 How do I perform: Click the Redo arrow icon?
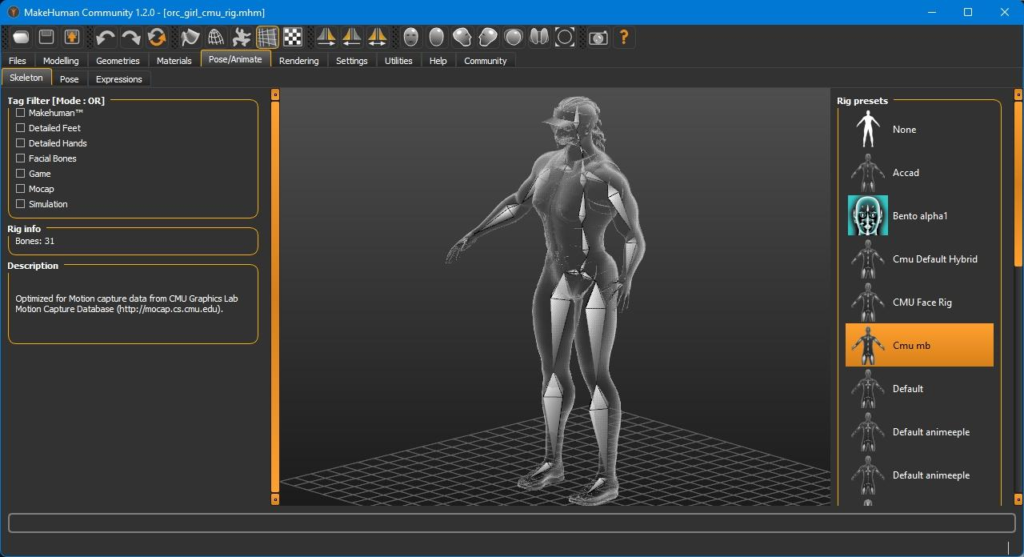pyautogui.click(x=131, y=37)
